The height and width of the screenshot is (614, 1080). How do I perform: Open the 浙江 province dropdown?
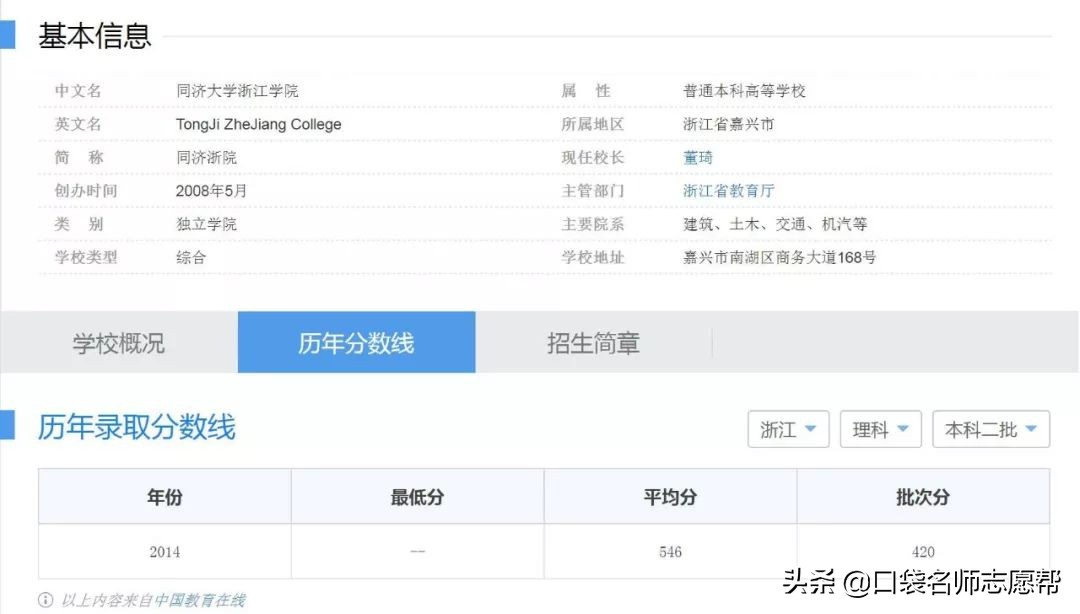tap(788, 428)
